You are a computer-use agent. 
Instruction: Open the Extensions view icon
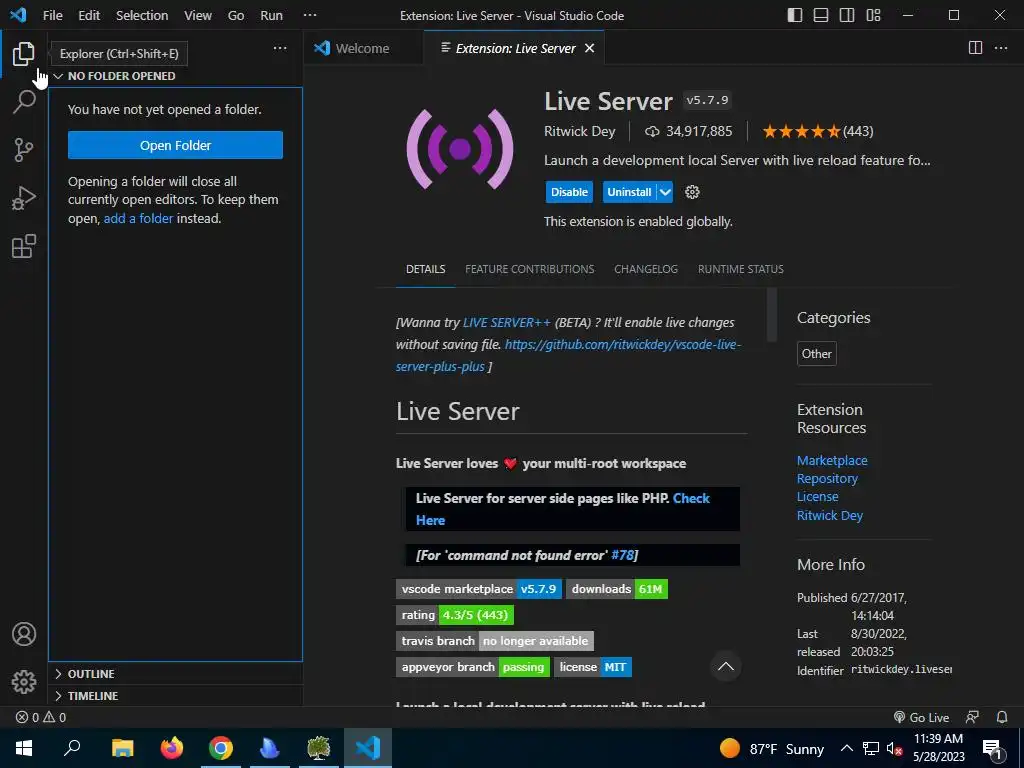(x=24, y=246)
